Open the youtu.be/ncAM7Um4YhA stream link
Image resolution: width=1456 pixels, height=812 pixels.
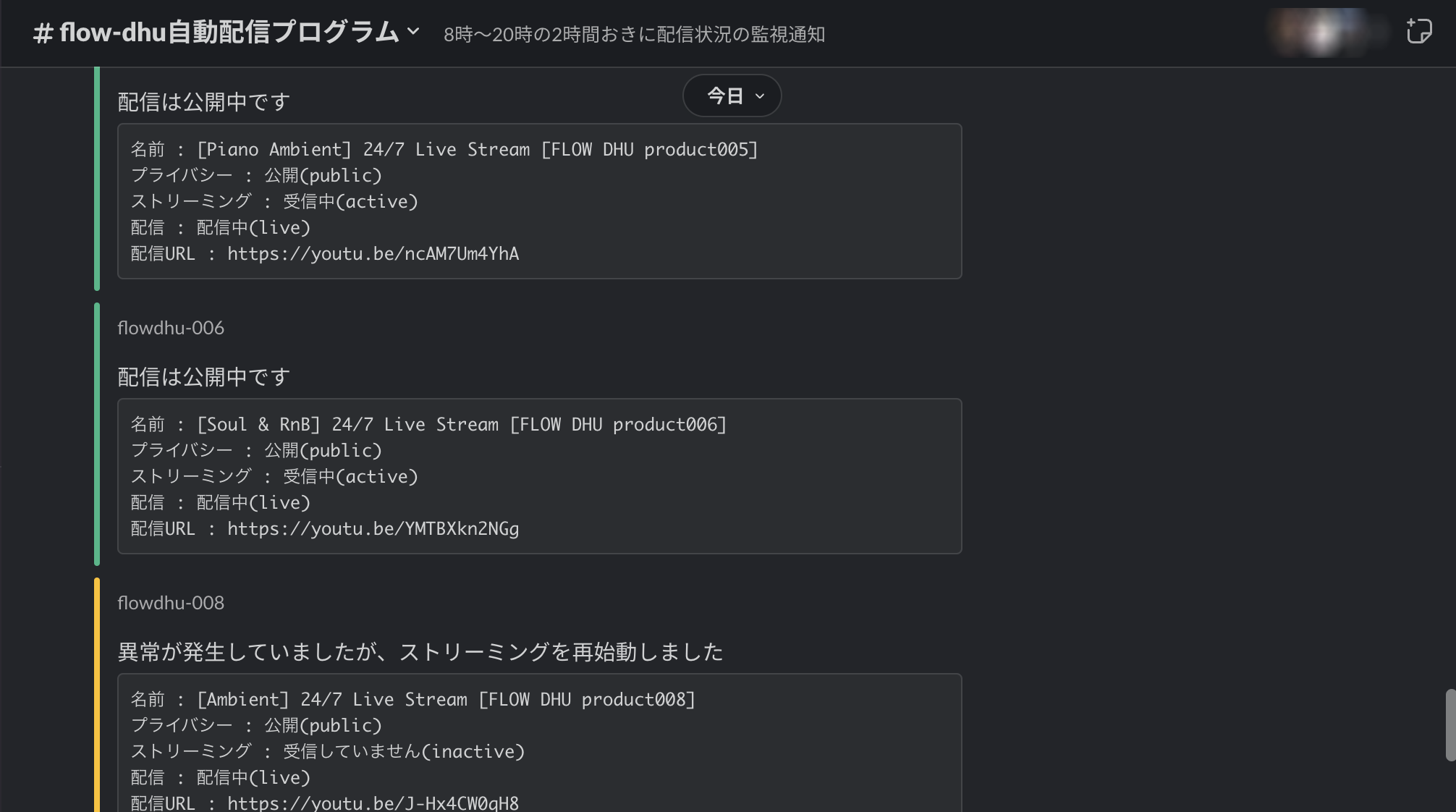coord(373,254)
